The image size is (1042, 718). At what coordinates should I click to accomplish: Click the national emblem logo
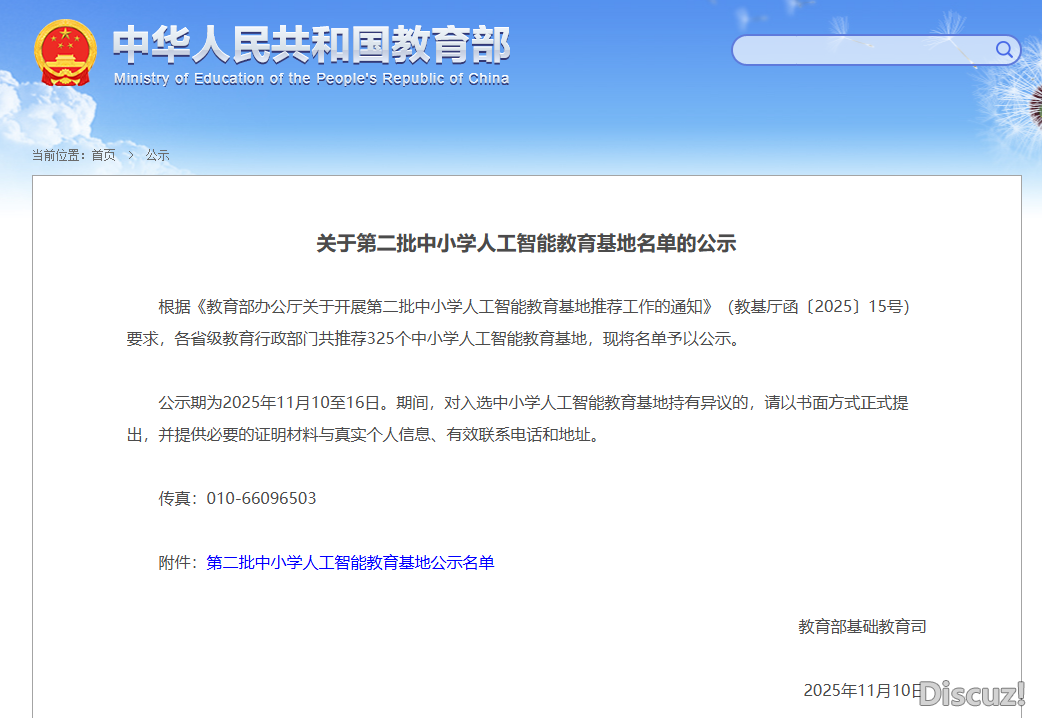pyautogui.click(x=65, y=49)
